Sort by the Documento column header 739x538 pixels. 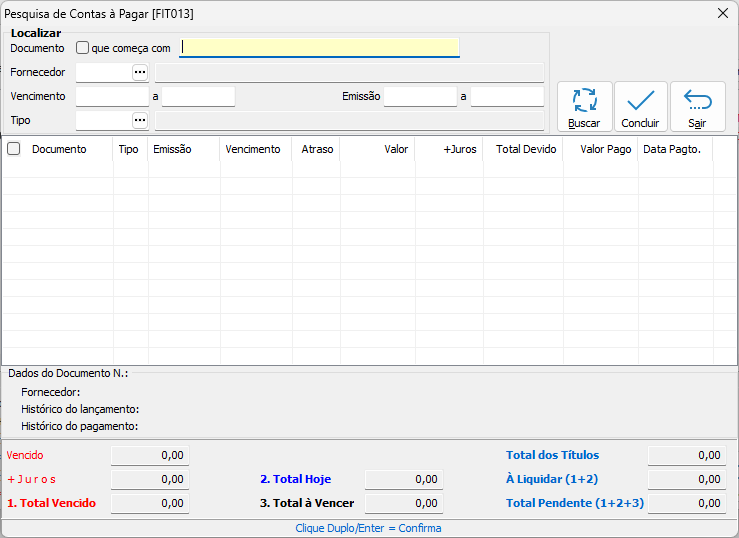(59, 149)
